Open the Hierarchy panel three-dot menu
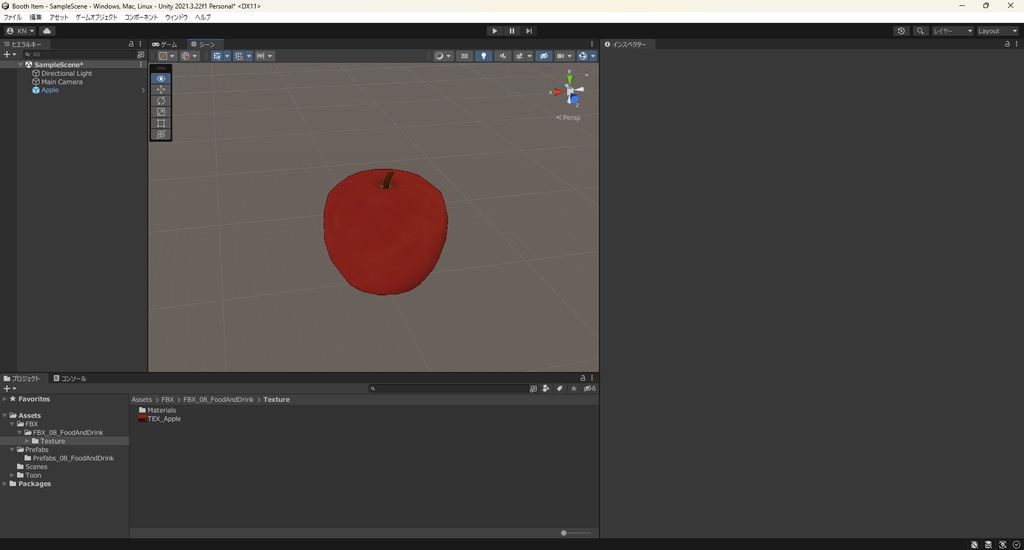 [140, 44]
